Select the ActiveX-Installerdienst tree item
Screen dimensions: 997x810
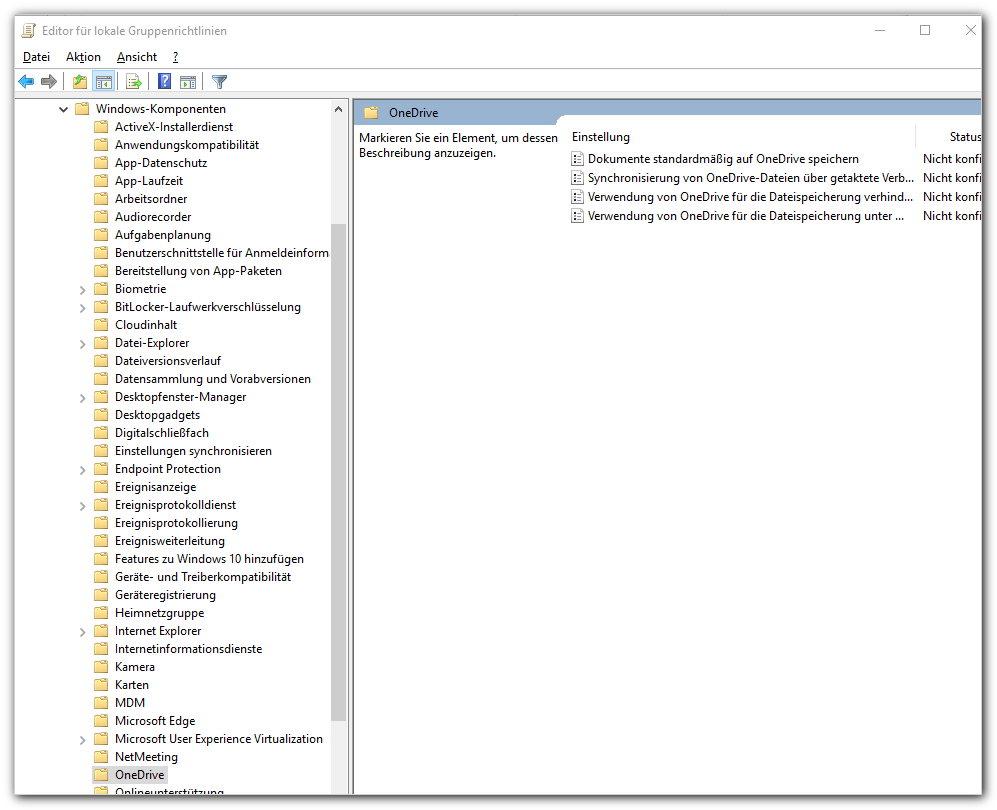tap(174, 127)
